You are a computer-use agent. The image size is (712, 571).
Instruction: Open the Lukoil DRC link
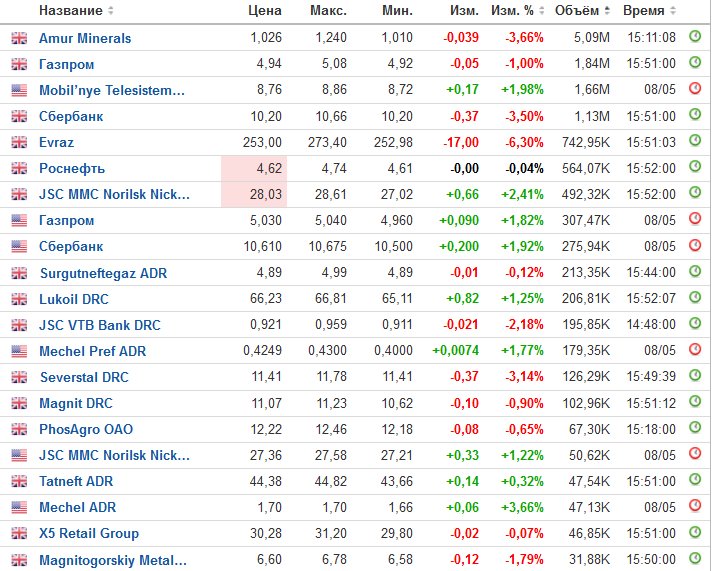click(74, 299)
